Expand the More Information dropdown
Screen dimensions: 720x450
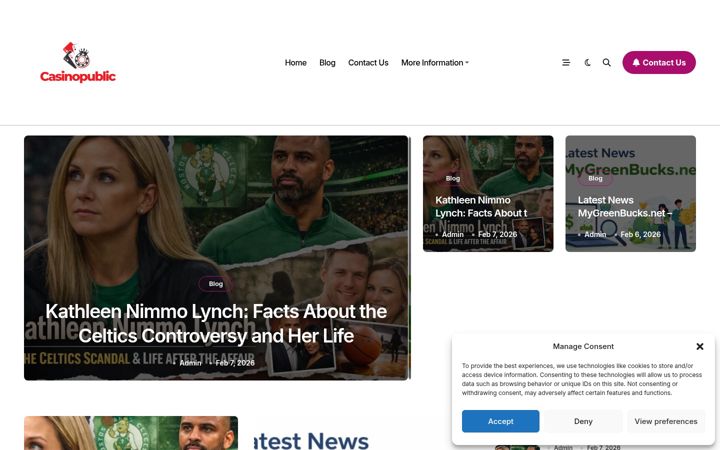coord(435,62)
